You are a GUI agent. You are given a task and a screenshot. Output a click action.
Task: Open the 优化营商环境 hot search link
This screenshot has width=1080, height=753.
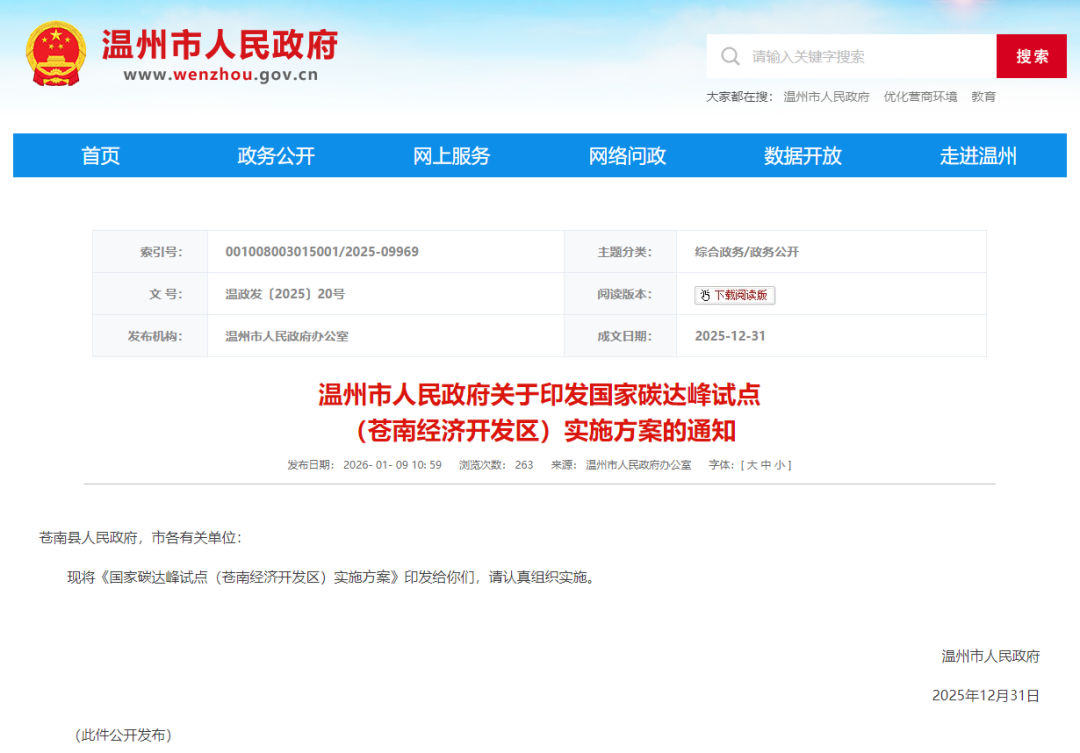point(920,97)
